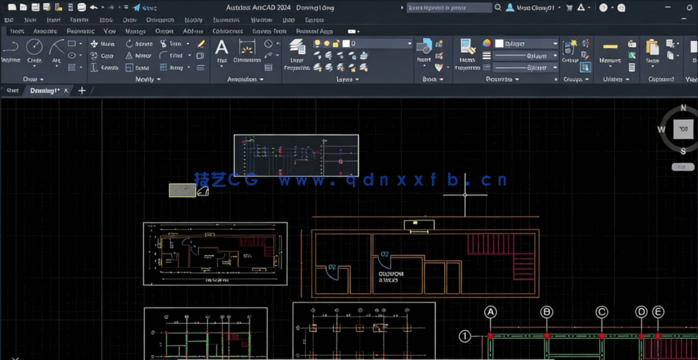Select the Array tool icon

[163, 68]
